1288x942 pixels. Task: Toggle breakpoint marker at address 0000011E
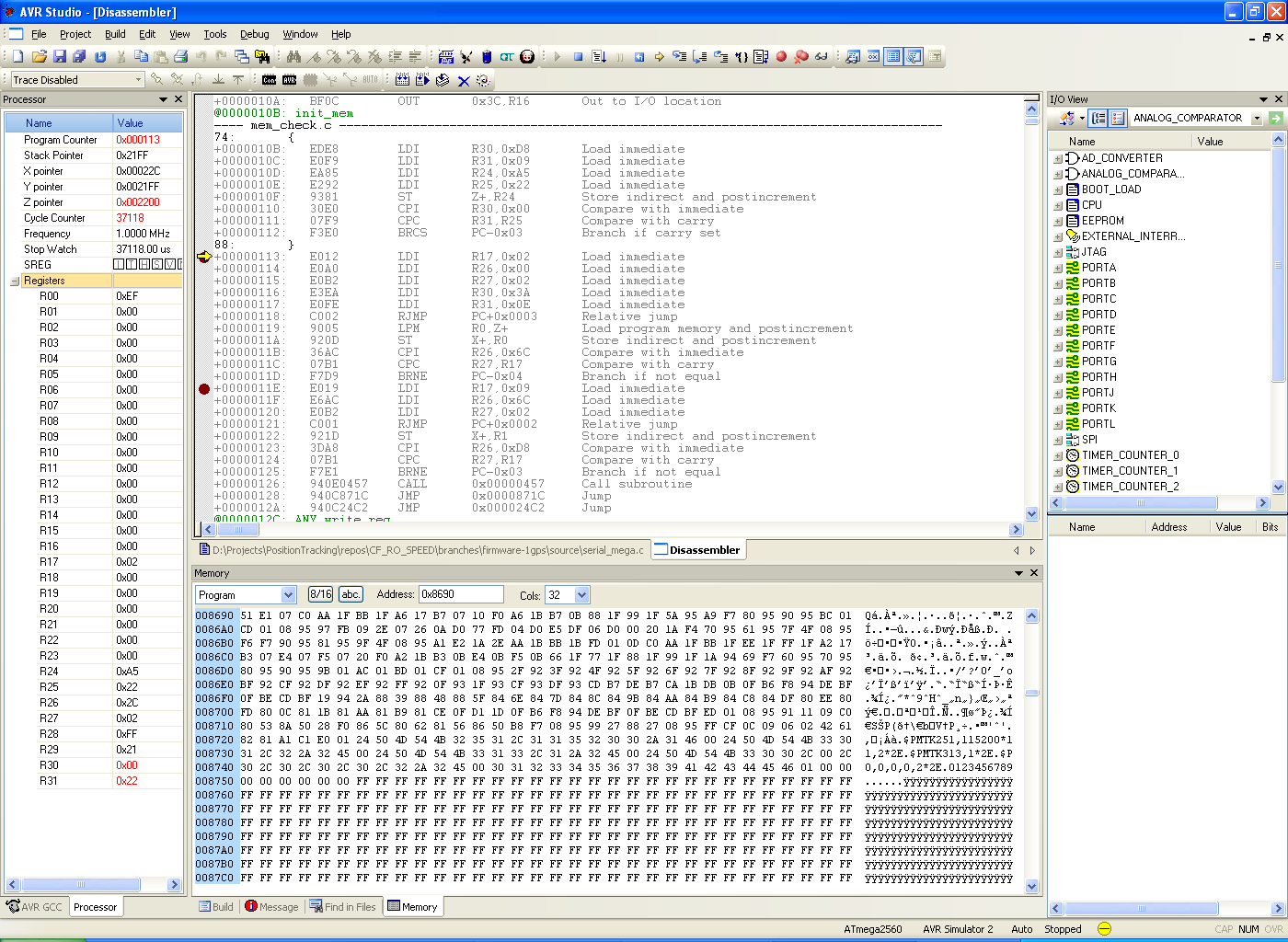pyautogui.click(x=204, y=389)
